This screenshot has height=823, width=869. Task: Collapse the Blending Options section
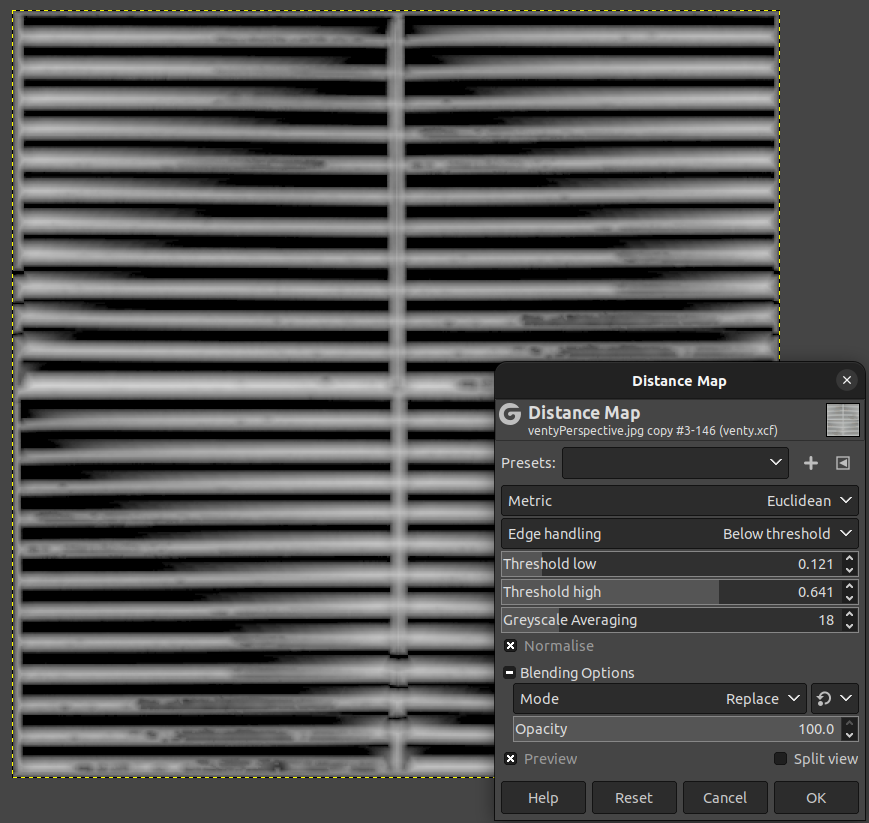pos(510,672)
